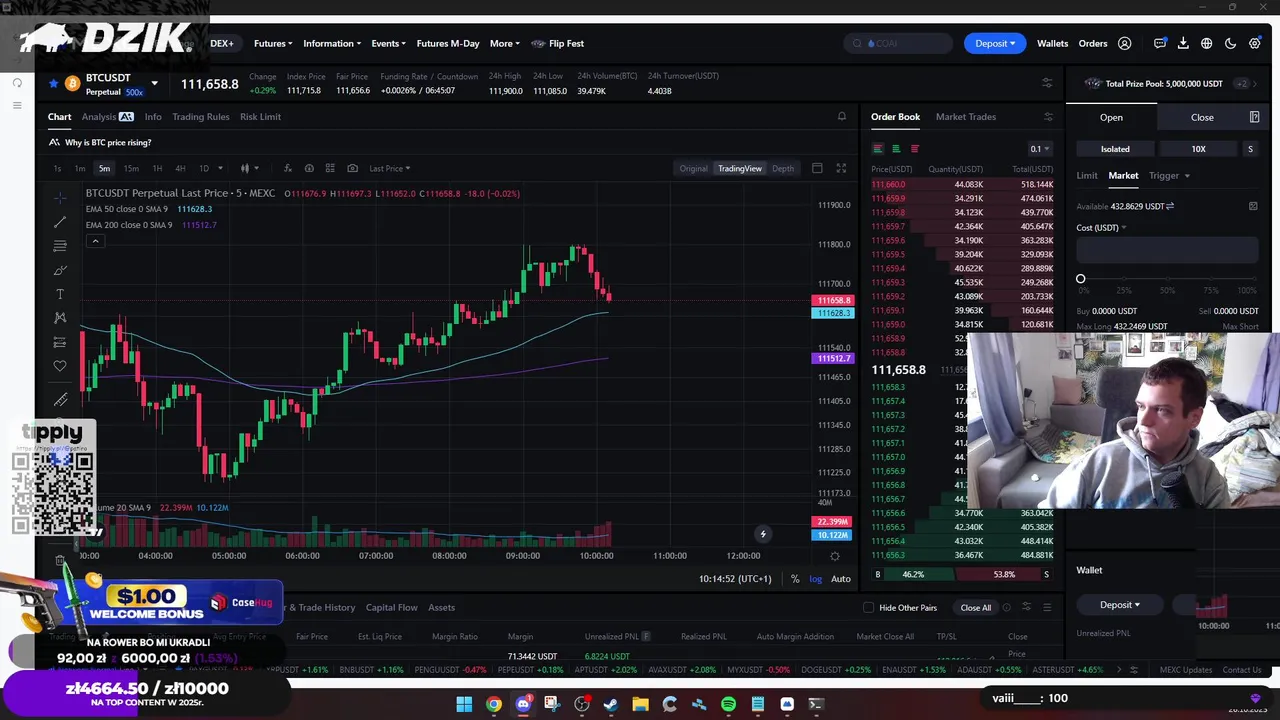Click the favorite star for BTCUSDT
1280x720 pixels.
click(53, 84)
